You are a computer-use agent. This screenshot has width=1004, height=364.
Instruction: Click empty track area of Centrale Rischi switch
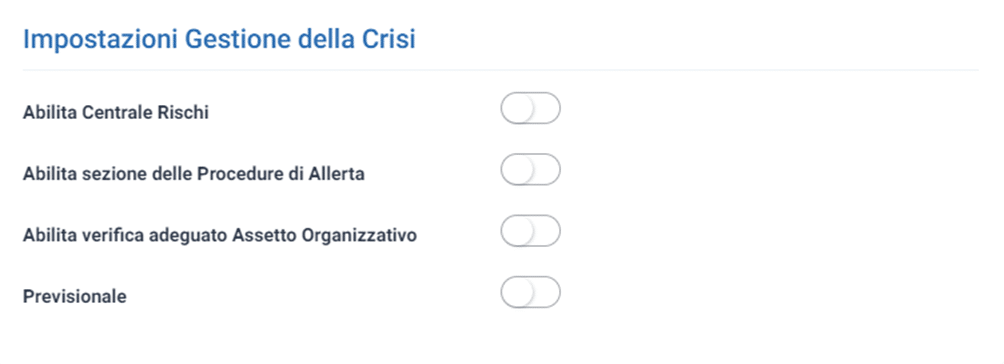pos(546,108)
